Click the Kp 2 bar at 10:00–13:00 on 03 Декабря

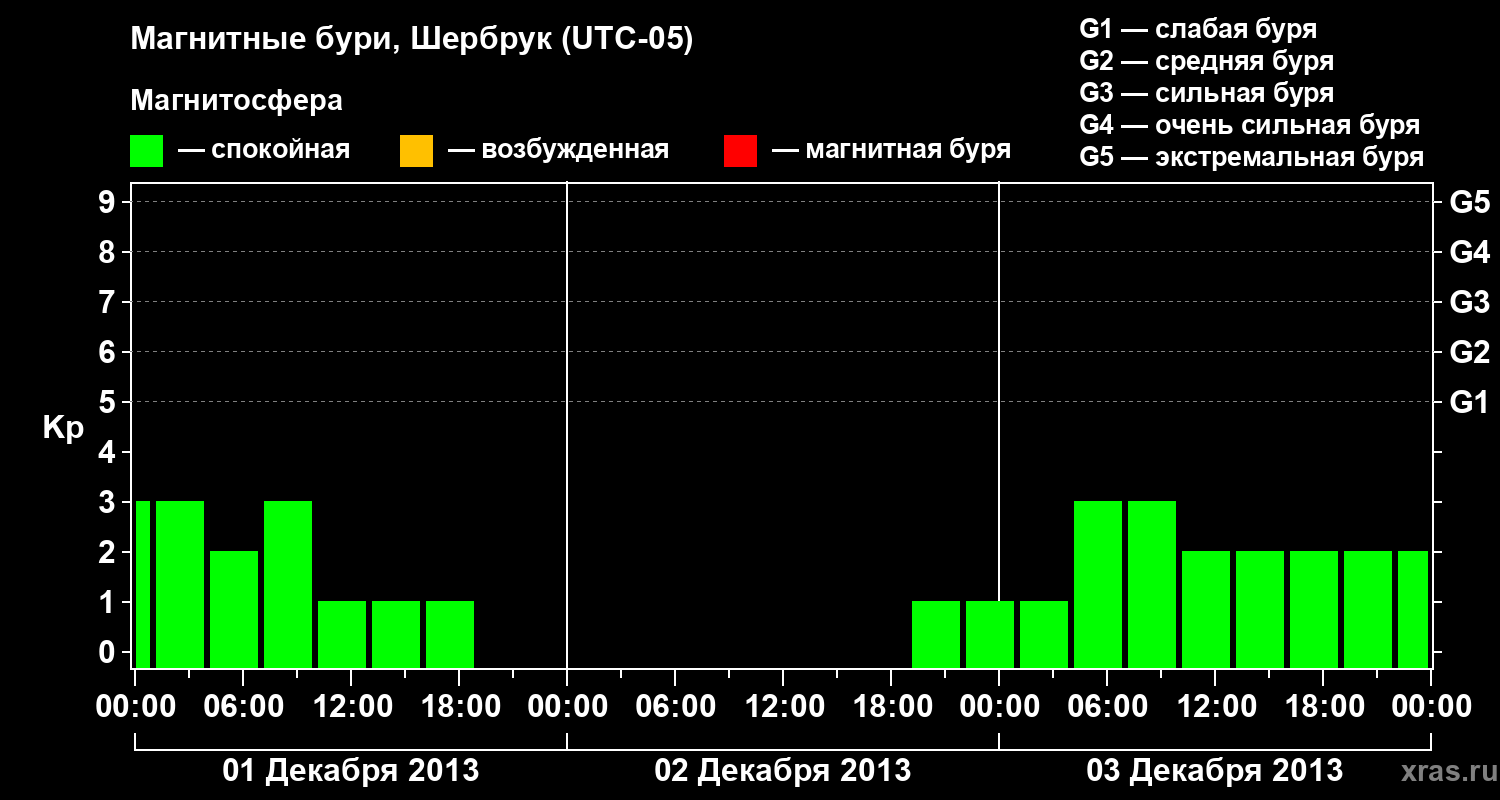[x=1206, y=609]
